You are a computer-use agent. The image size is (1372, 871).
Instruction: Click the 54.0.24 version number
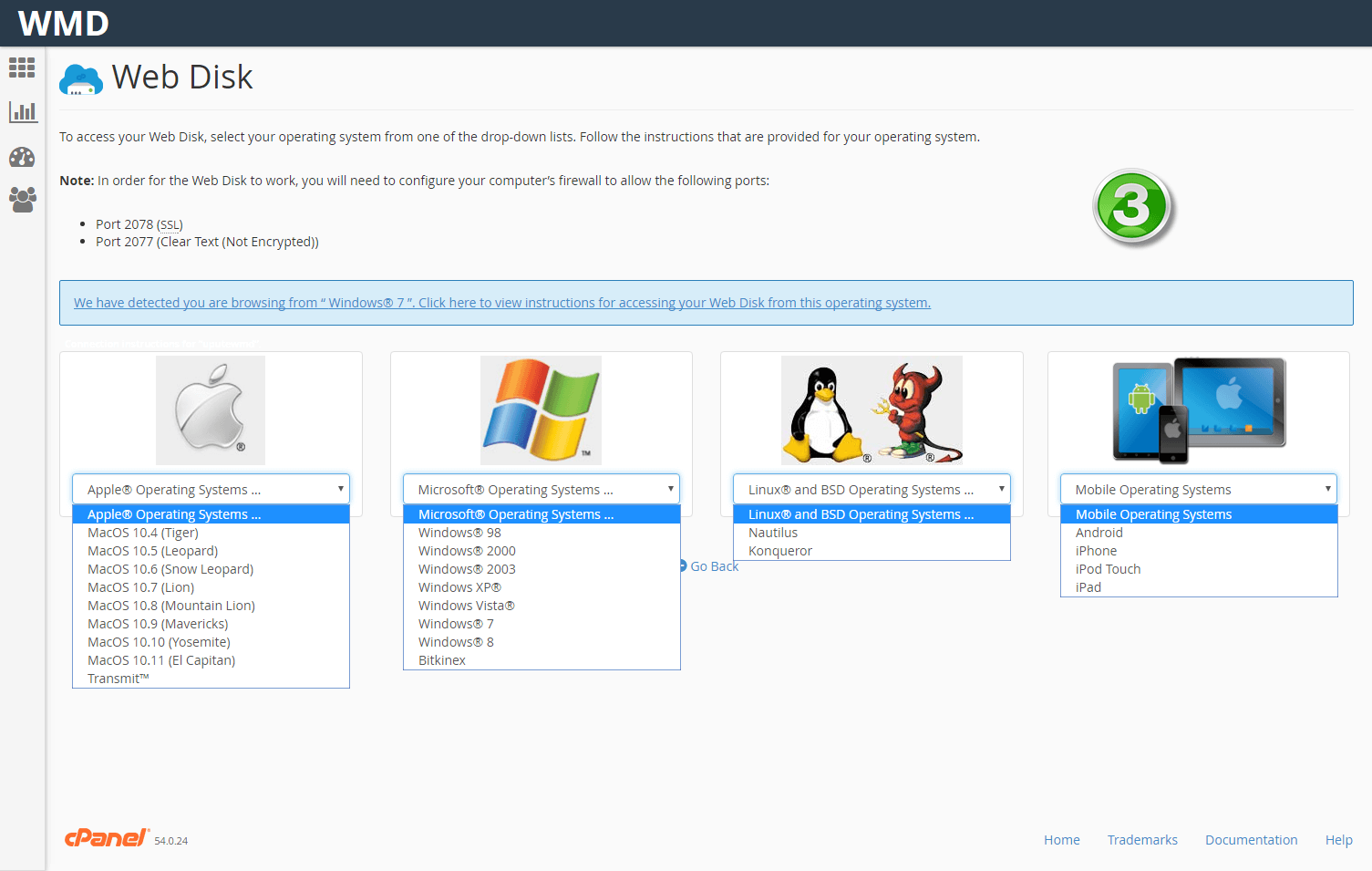171,841
